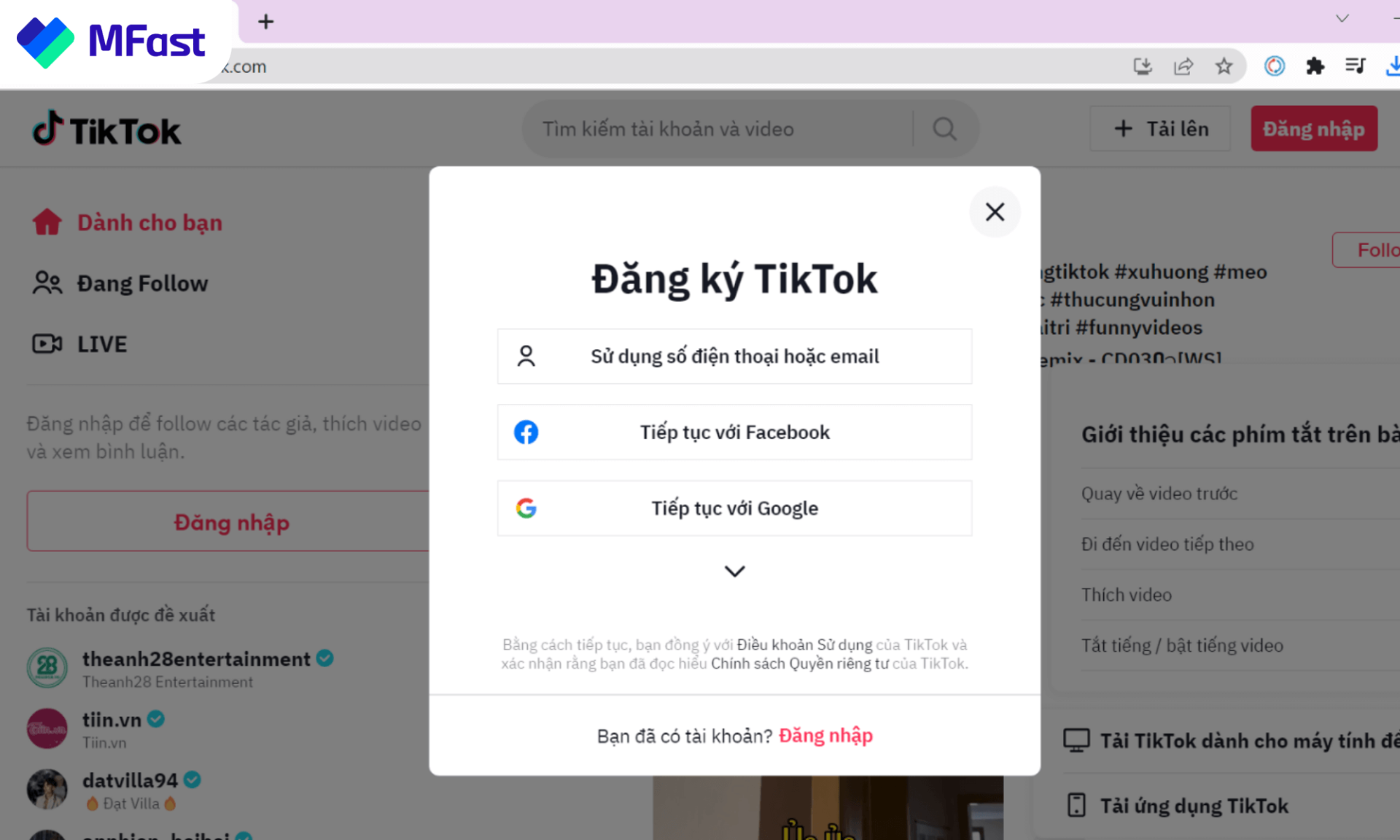This screenshot has width=1400, height=840.
Task: Click Quay về video trước shortcut text
Action: tap(1159, 494)
